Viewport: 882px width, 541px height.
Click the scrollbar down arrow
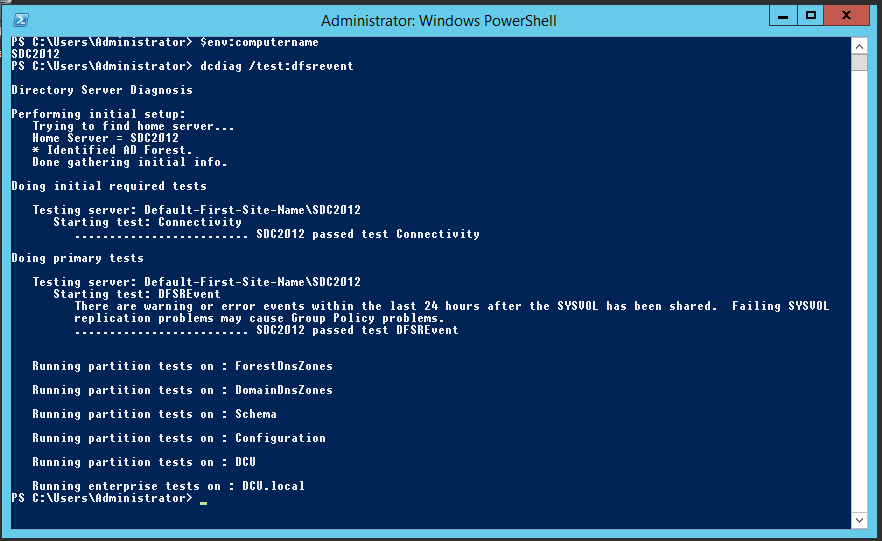click(859, 519)
